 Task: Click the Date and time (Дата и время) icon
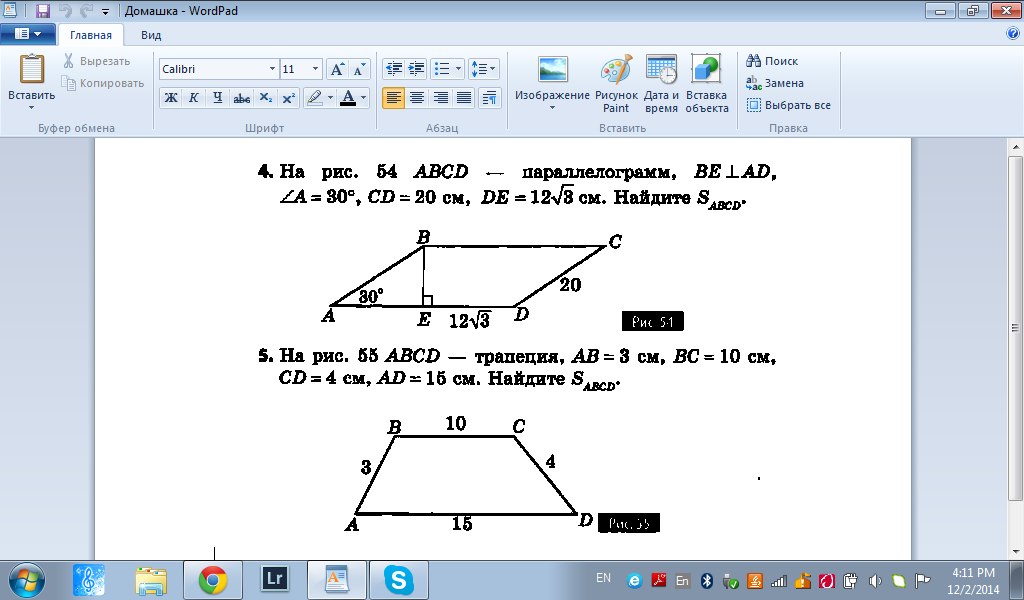661,83
